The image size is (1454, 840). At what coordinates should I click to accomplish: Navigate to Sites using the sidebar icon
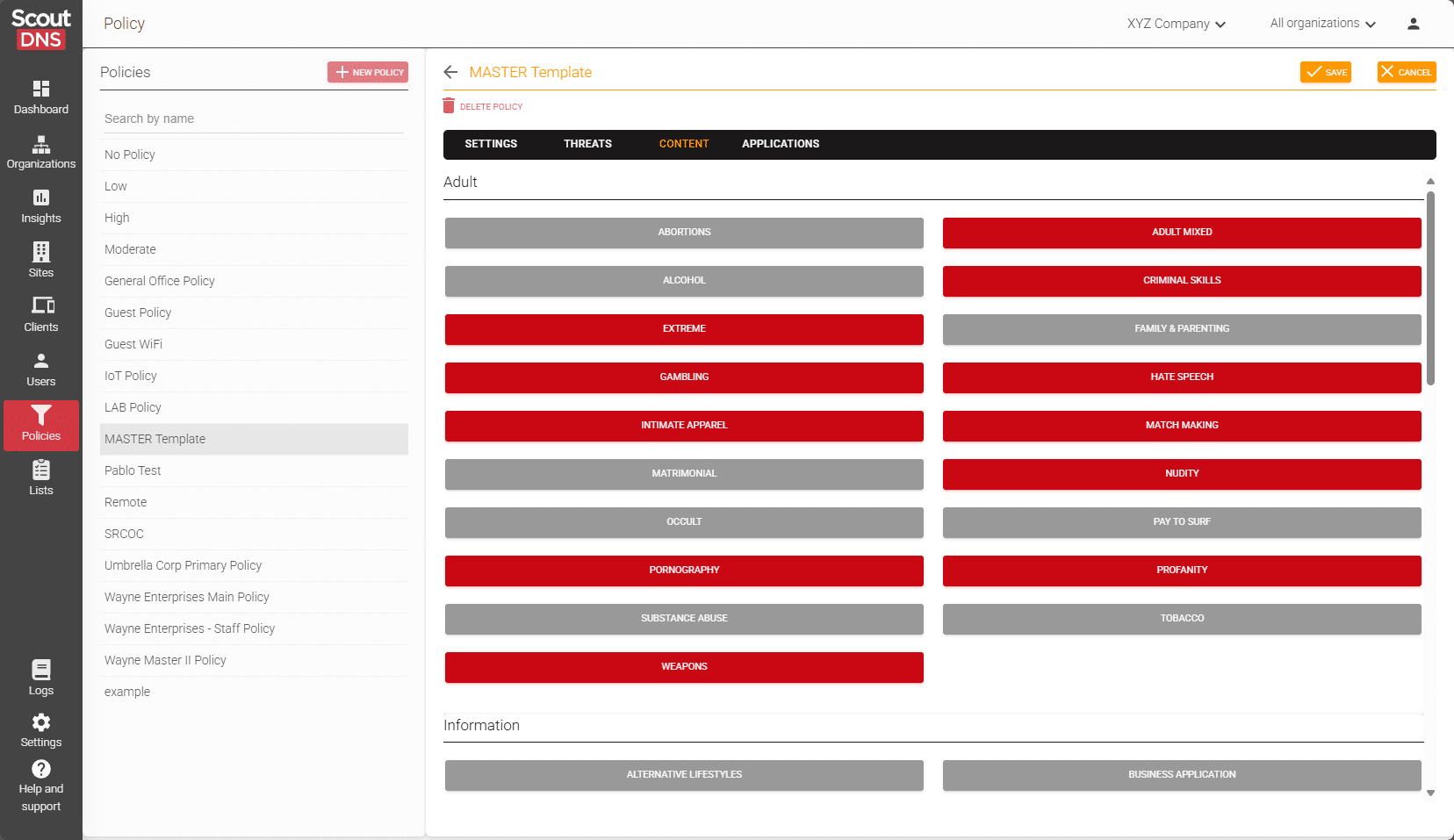(40, 260)
